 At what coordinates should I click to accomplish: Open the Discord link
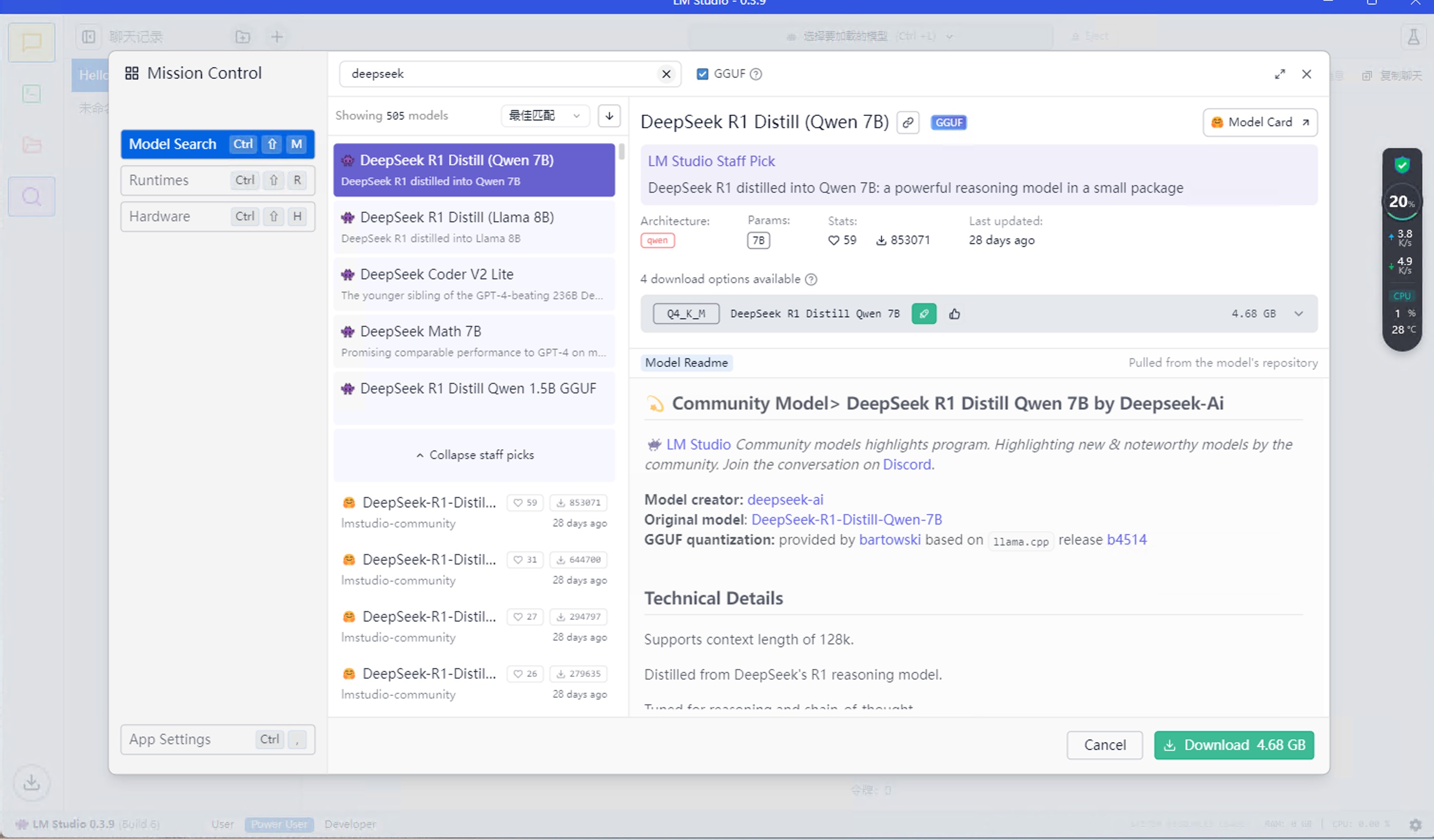point(906,465)
